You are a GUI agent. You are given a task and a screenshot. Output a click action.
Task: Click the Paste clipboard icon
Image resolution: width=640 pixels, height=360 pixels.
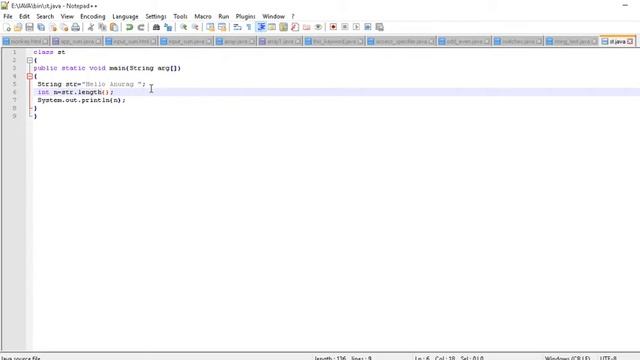pos(114,27)
